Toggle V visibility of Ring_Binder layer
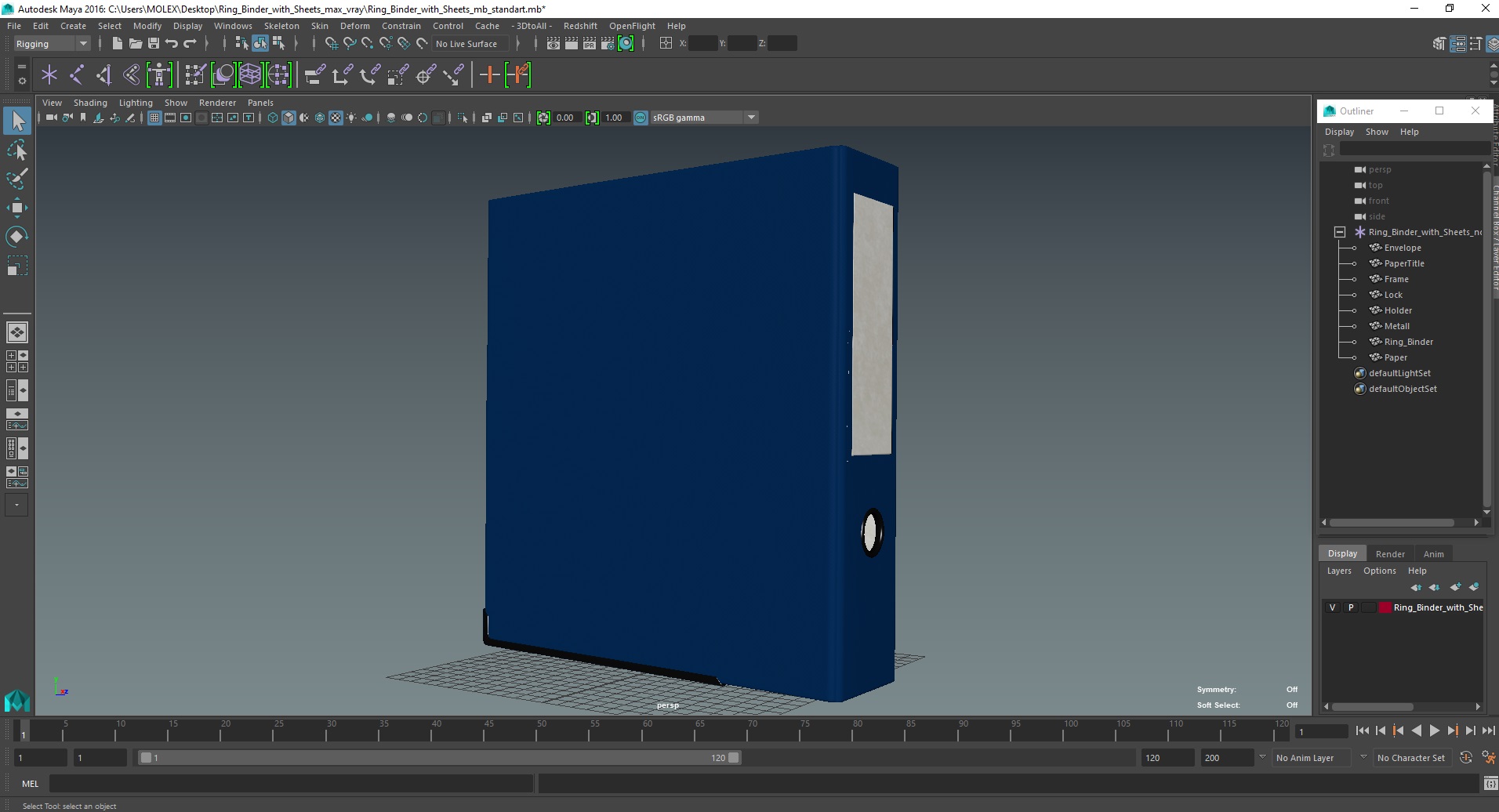Screen dimensions: 1499x812 tap(1332, 607)
